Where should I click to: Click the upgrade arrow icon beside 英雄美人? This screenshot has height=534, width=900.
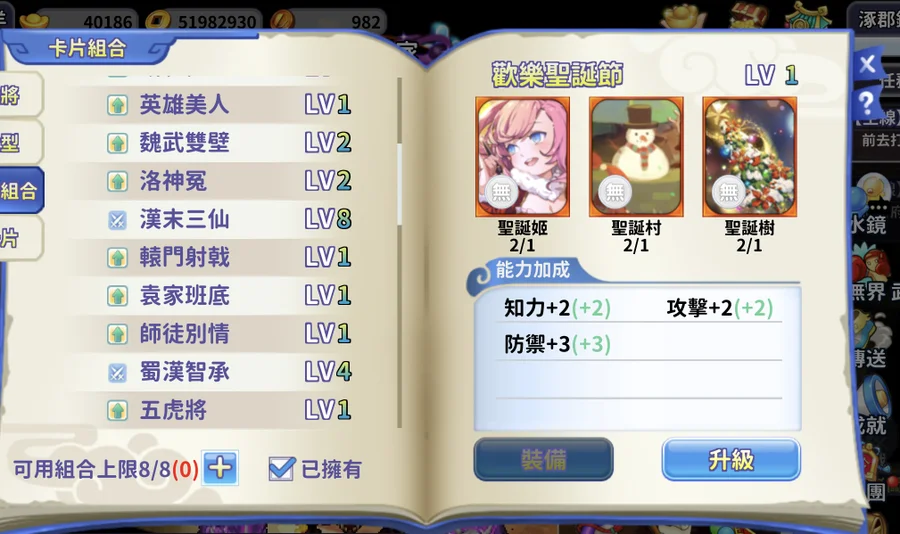coord(117,105)
